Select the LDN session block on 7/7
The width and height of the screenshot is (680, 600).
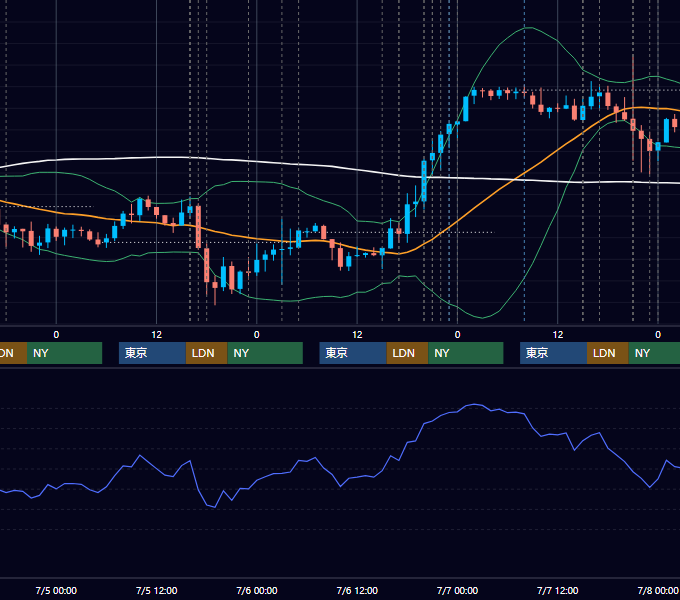coord(608,353)
